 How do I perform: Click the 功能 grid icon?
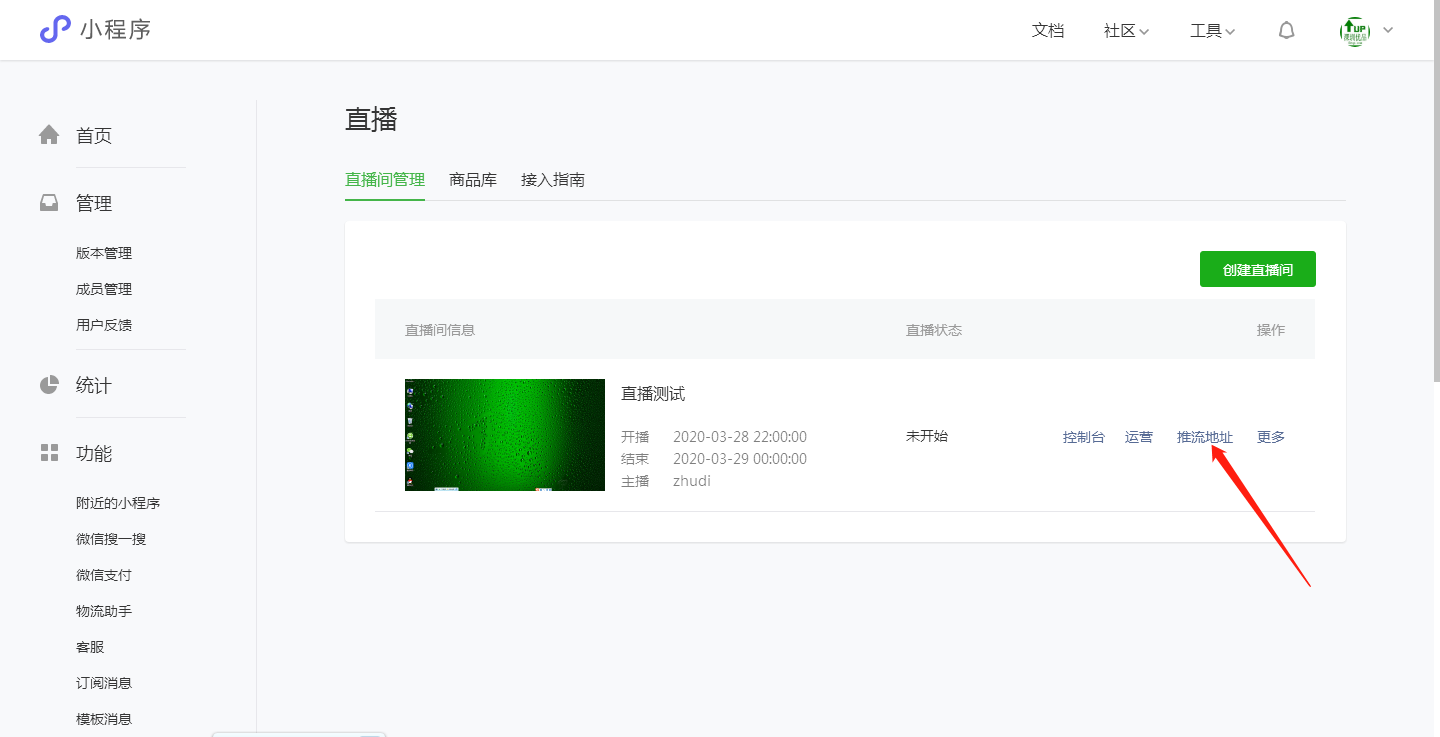point(49,453)
